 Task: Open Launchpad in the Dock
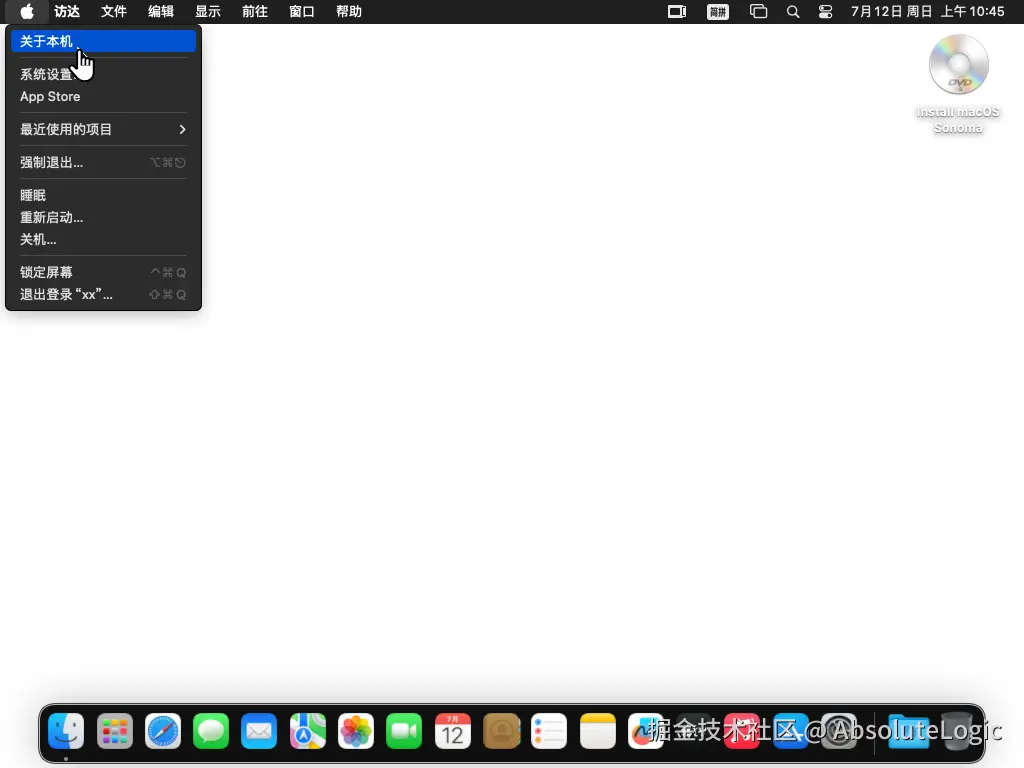114,731
